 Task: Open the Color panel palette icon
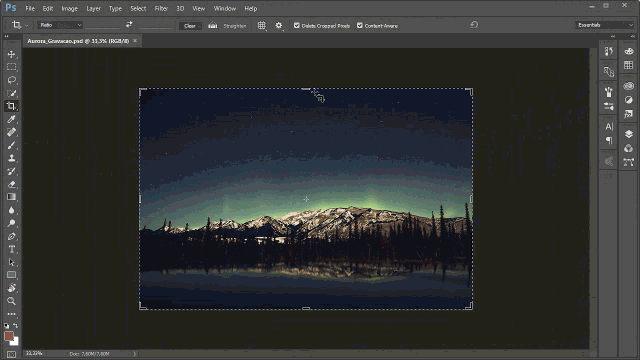[629, 51]
